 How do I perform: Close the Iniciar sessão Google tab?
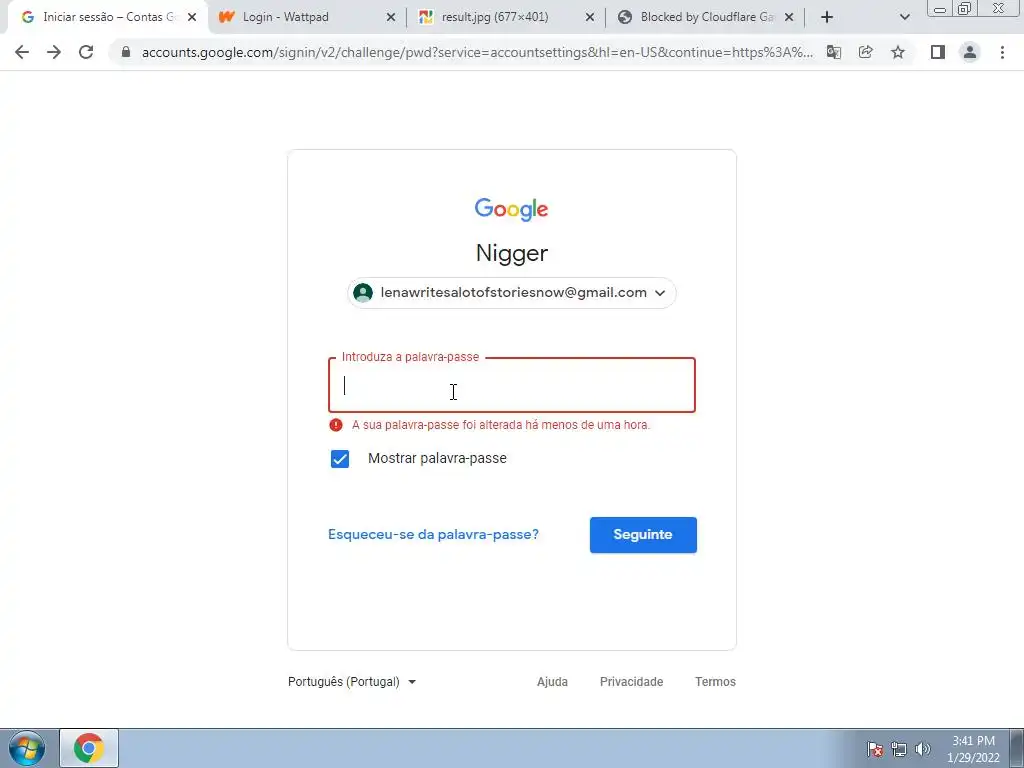(192, 18)
